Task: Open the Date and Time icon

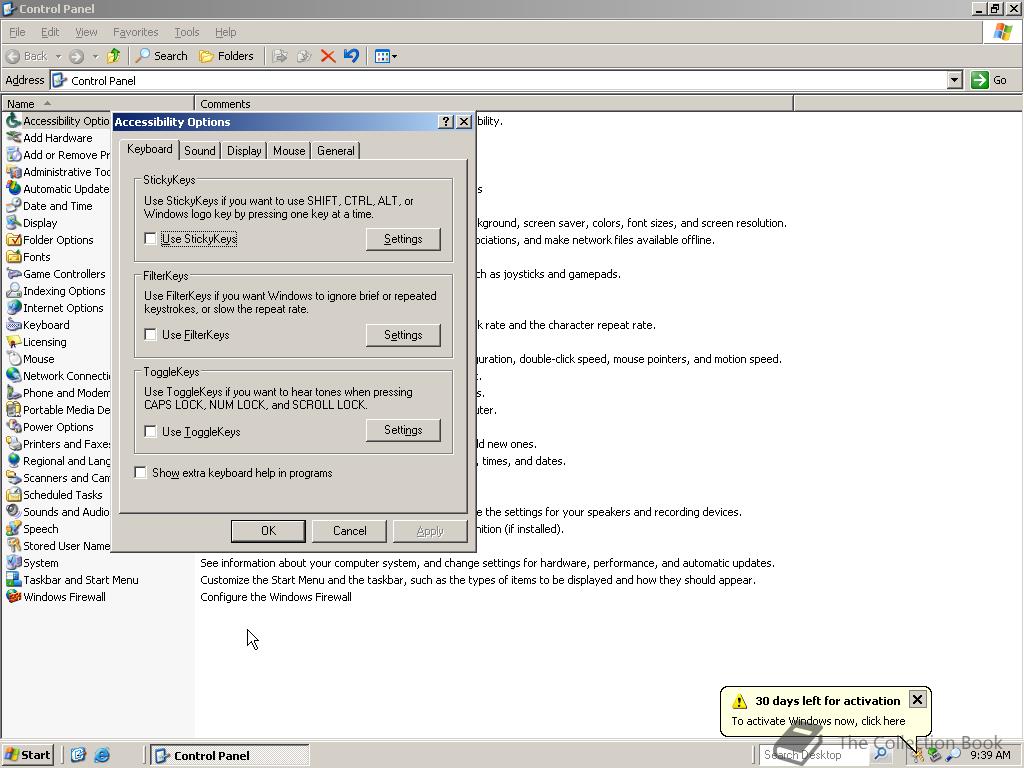Action: [14, 206]
